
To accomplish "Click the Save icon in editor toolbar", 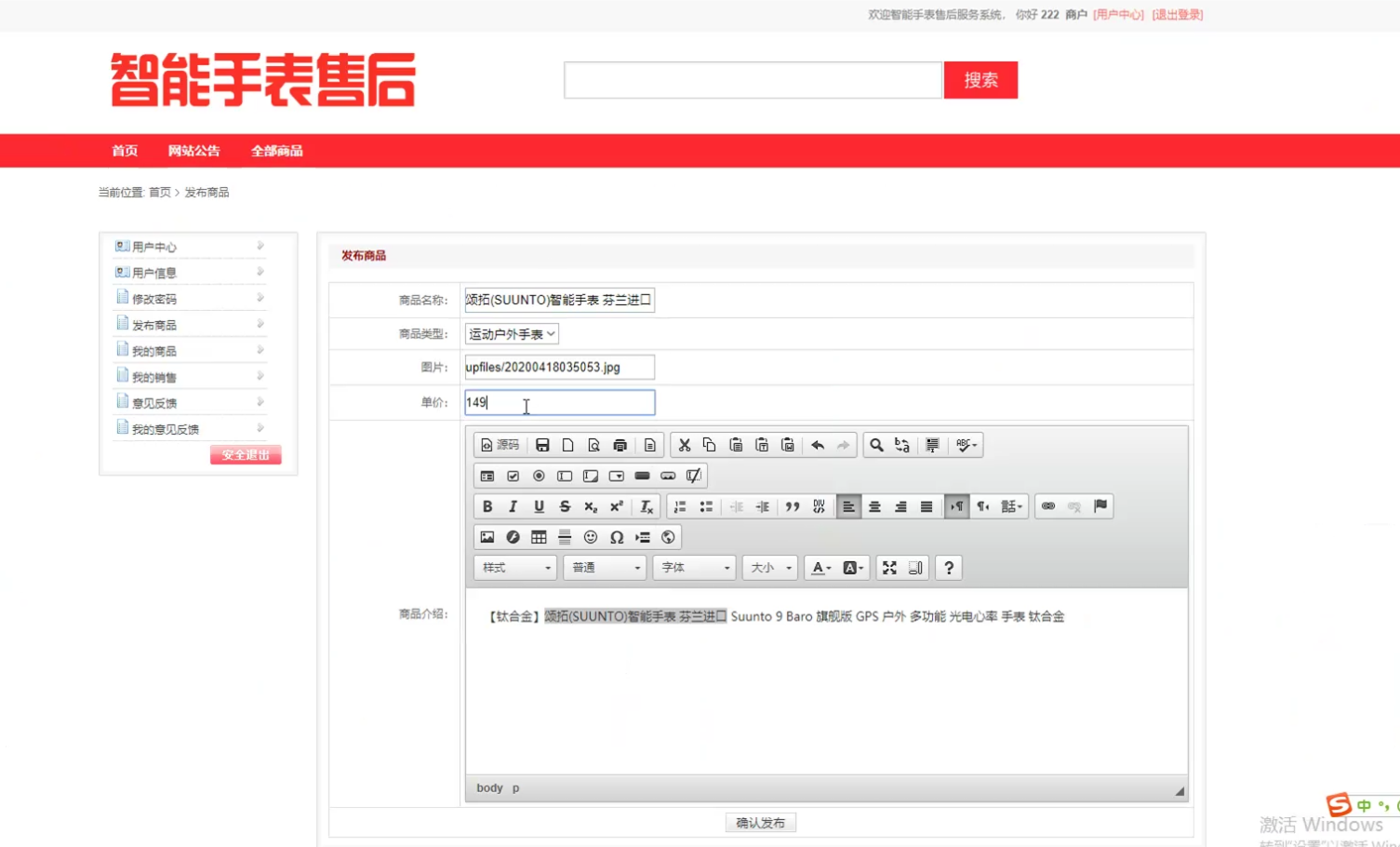I will 542,445.
